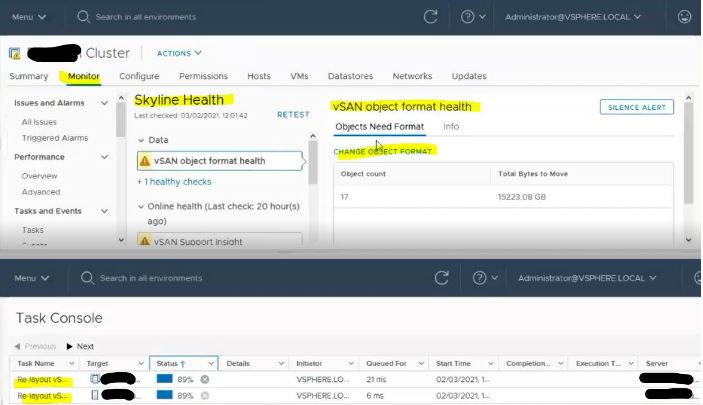Open the Datastores tab
This screenshot has height=405, width=703.
[350, 76]
